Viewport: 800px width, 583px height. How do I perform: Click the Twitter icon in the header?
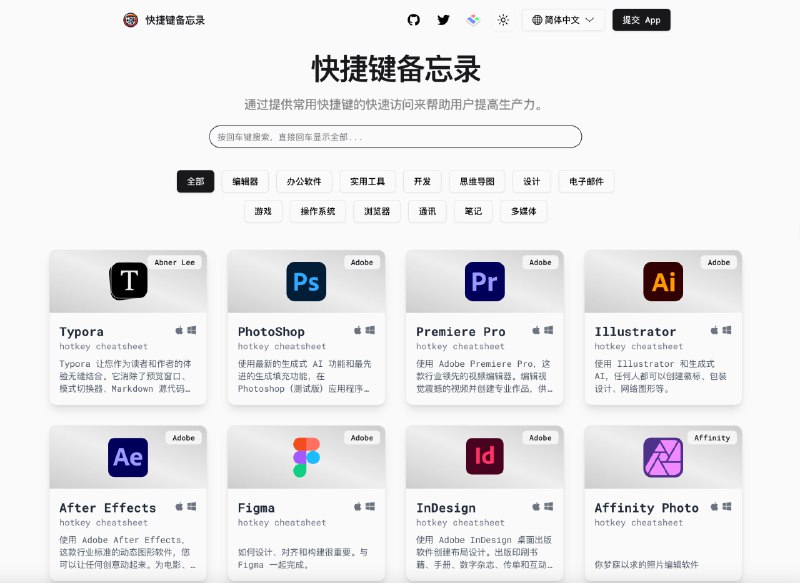click(443, 19)
